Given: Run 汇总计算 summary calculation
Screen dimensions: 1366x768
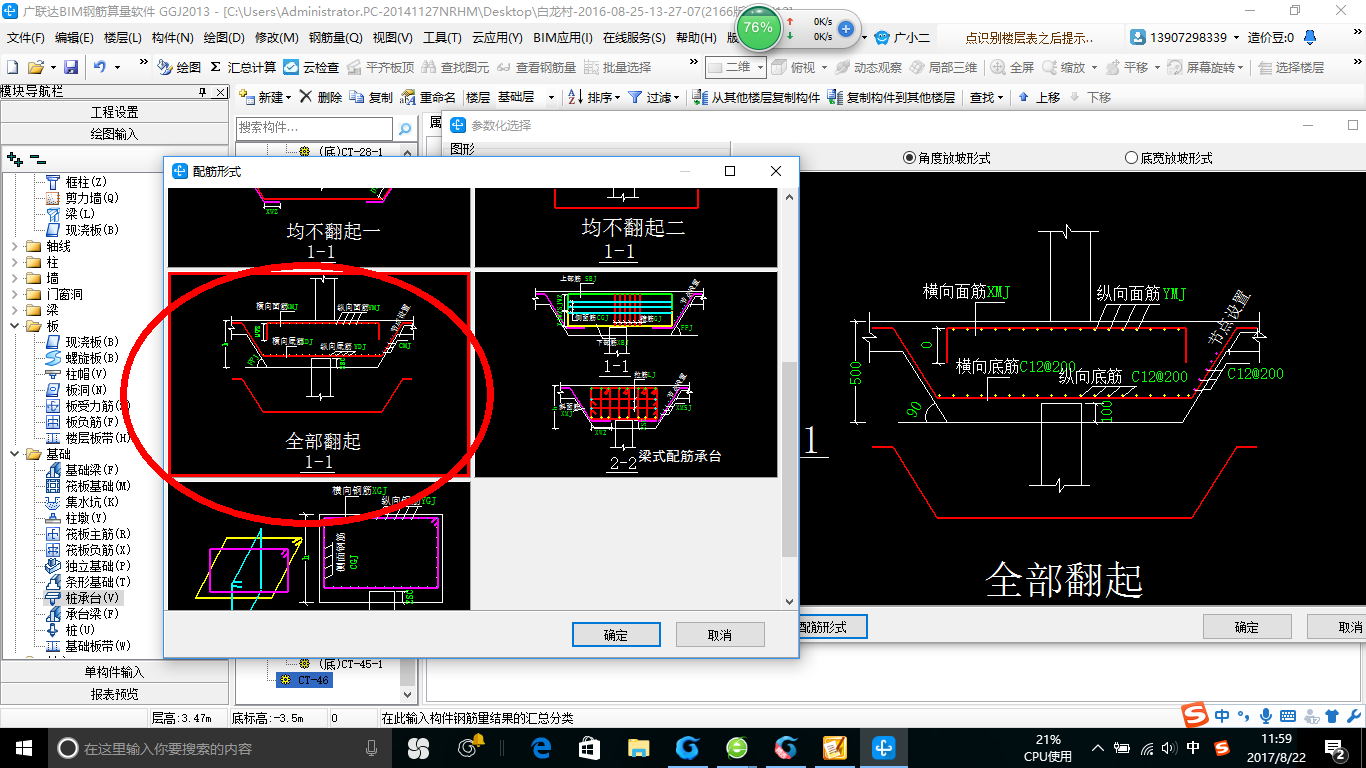Looking at the screenshot, I should tap(243, 67).
